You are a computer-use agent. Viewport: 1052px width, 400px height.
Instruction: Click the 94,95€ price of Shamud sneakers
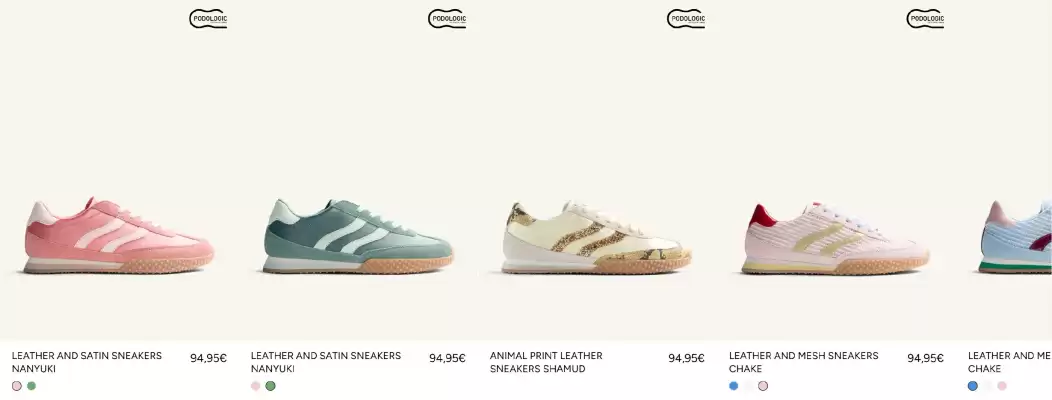coord(686,358)
